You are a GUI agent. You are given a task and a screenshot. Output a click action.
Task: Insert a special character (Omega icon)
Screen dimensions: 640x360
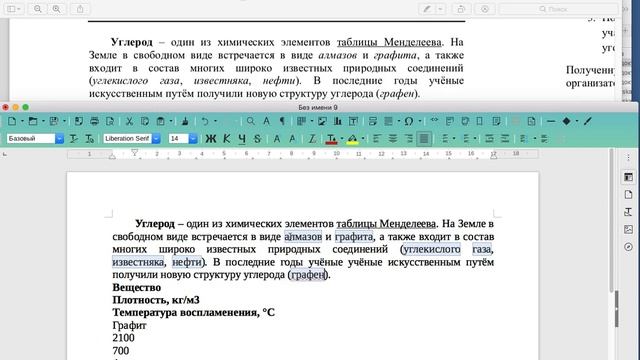point(409,121)
